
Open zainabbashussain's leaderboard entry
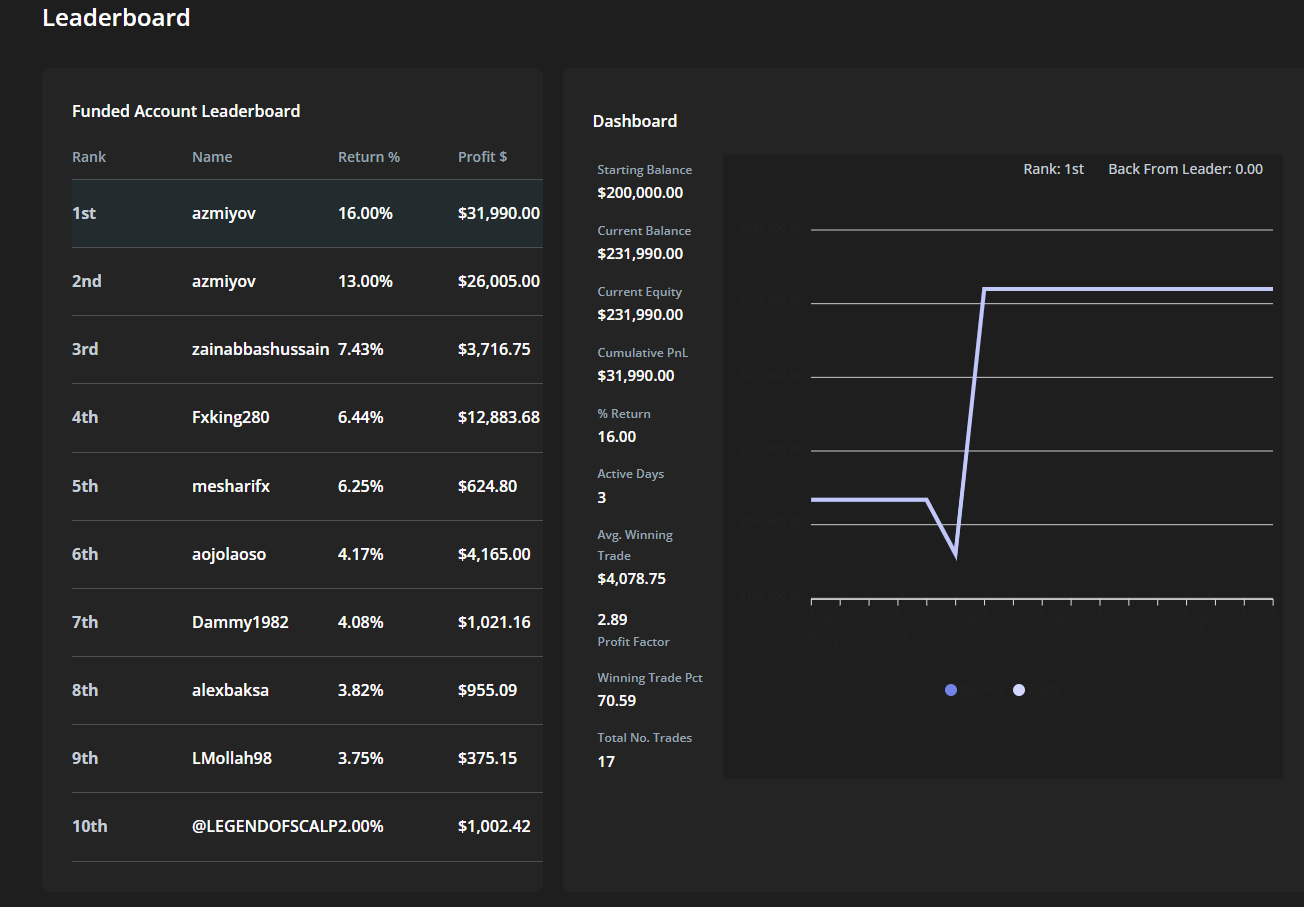click(x=261, y=349)
